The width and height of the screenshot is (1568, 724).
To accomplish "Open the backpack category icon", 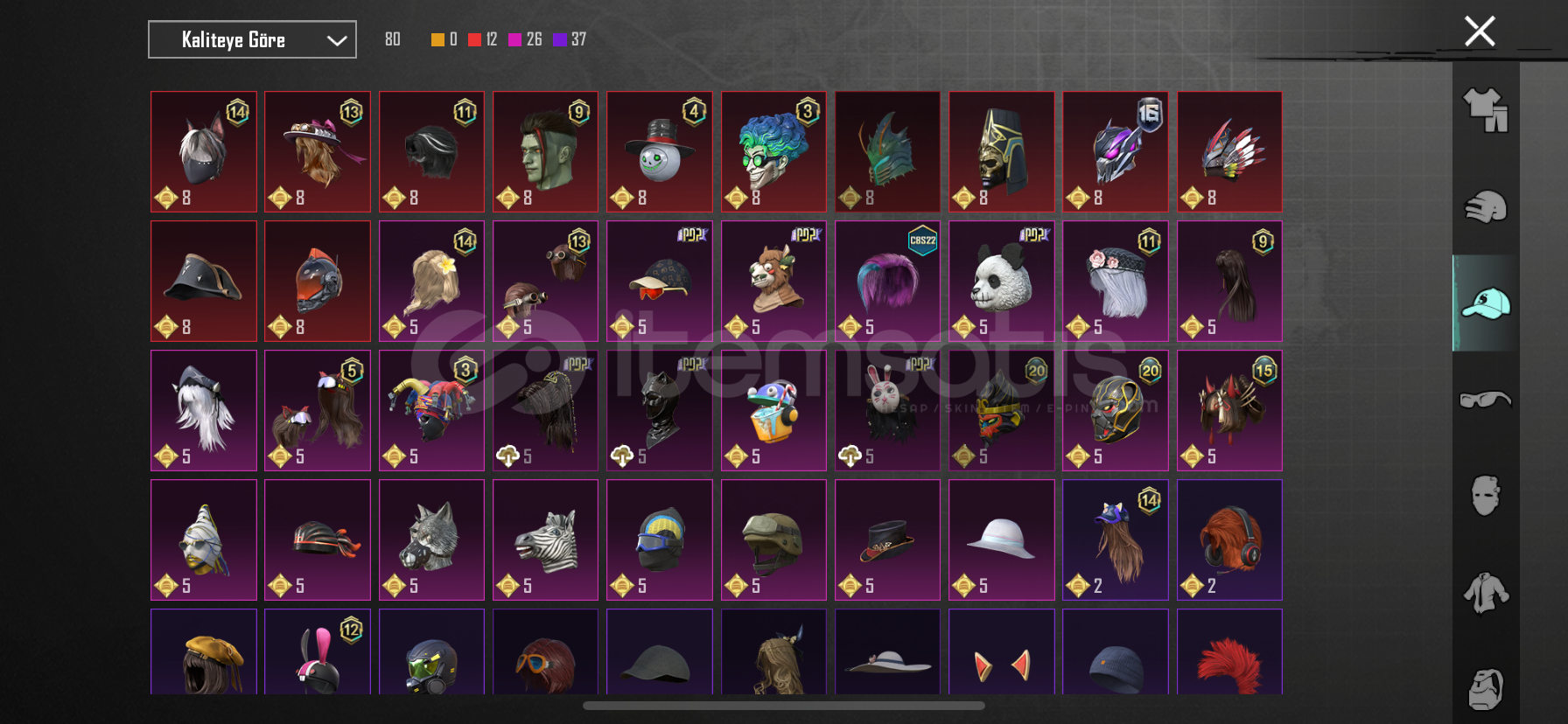I will click(x=1485, y=689).
